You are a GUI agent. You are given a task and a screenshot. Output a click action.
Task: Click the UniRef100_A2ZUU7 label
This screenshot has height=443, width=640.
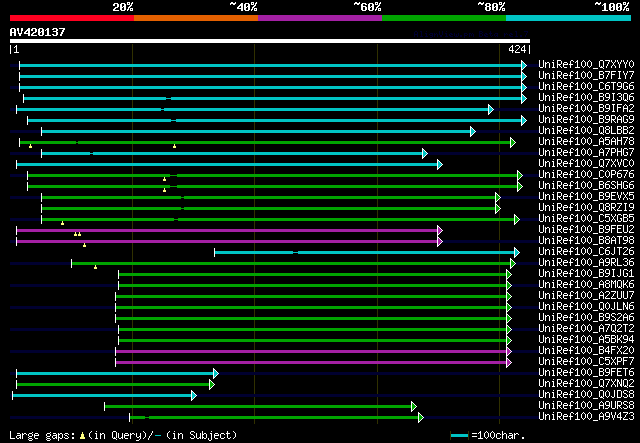tap(586, 296)
